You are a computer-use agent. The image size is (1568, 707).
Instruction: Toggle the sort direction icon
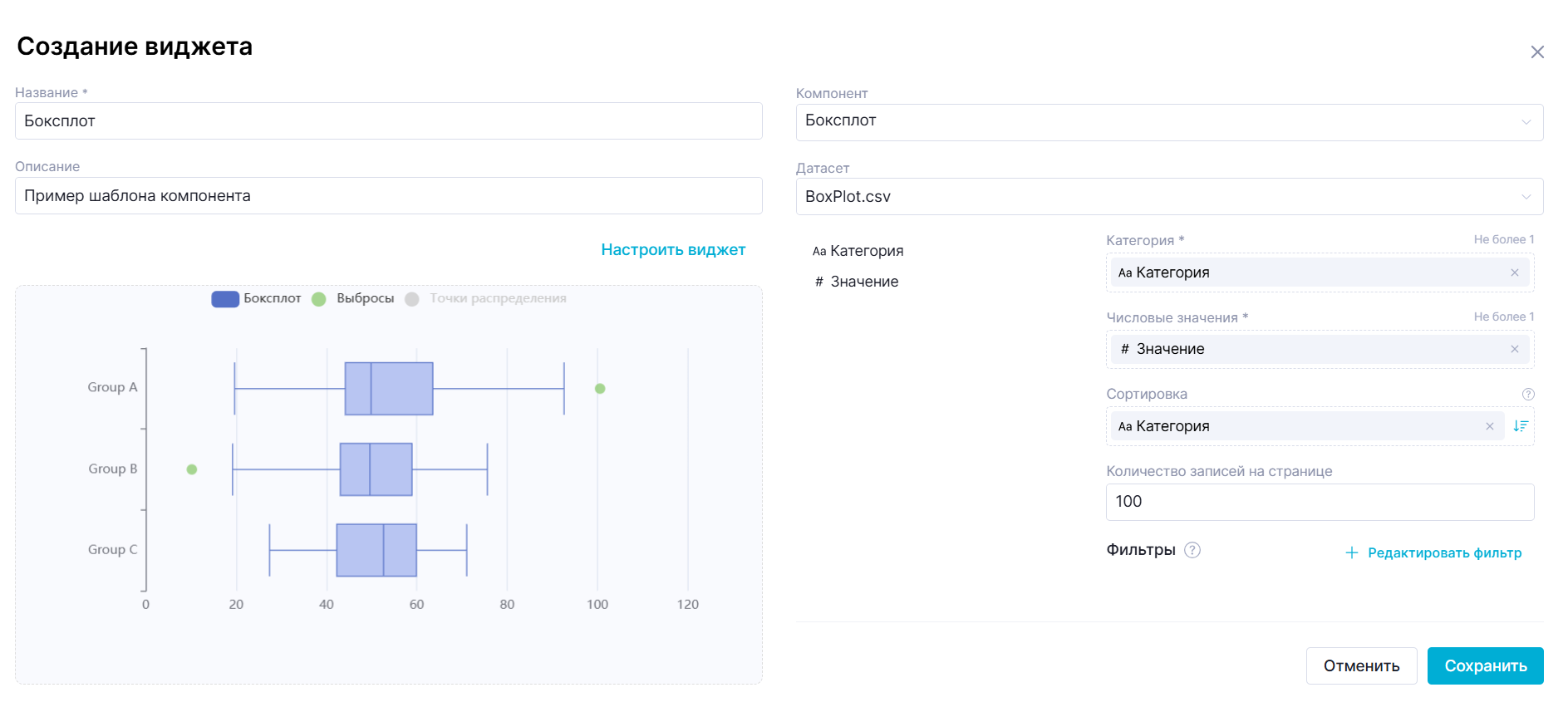coord(1520,426)
